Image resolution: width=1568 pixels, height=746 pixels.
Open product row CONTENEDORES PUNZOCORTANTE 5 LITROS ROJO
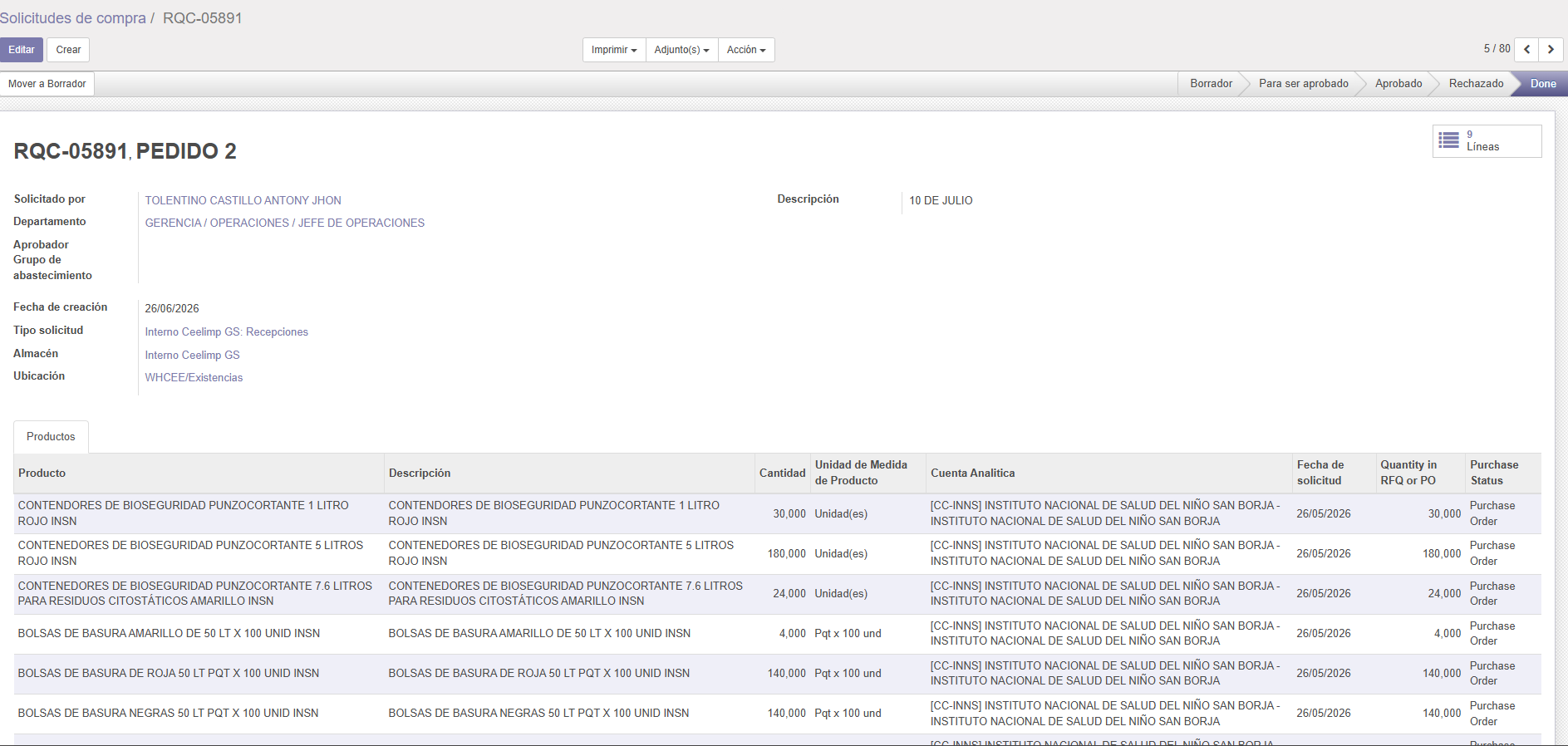coord(778,553)
